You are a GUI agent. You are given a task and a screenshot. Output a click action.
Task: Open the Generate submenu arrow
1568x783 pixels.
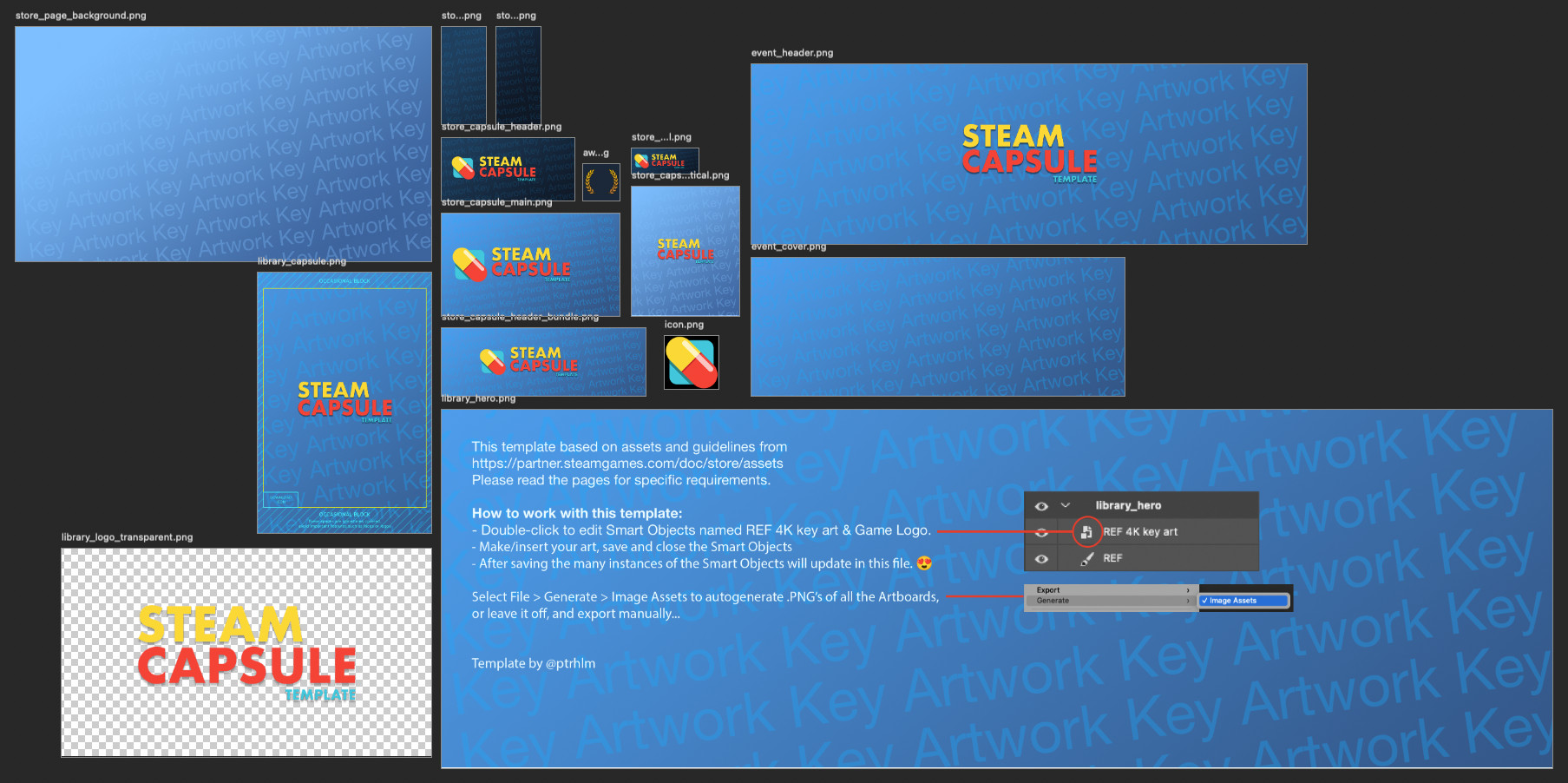[x=1189, y=600]
